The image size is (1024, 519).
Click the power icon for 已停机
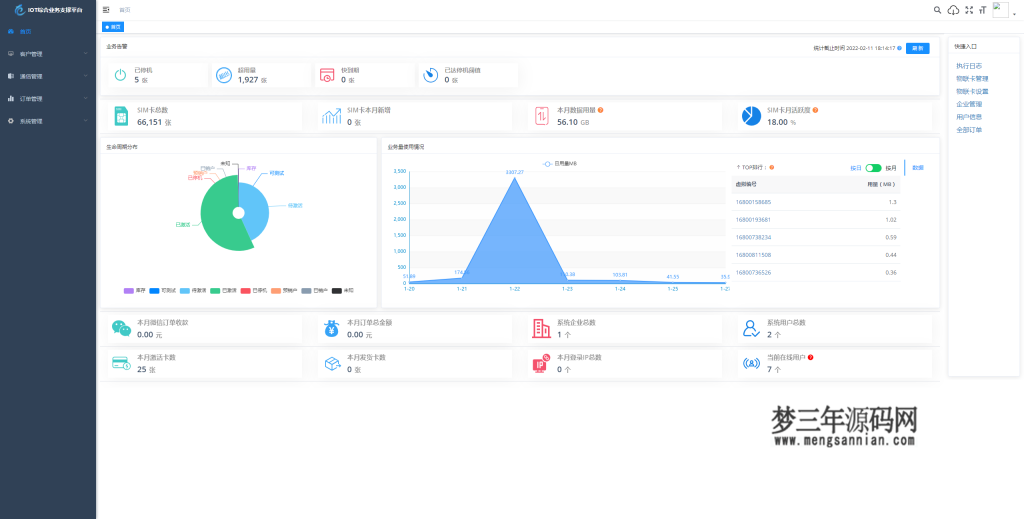(120, 75)
